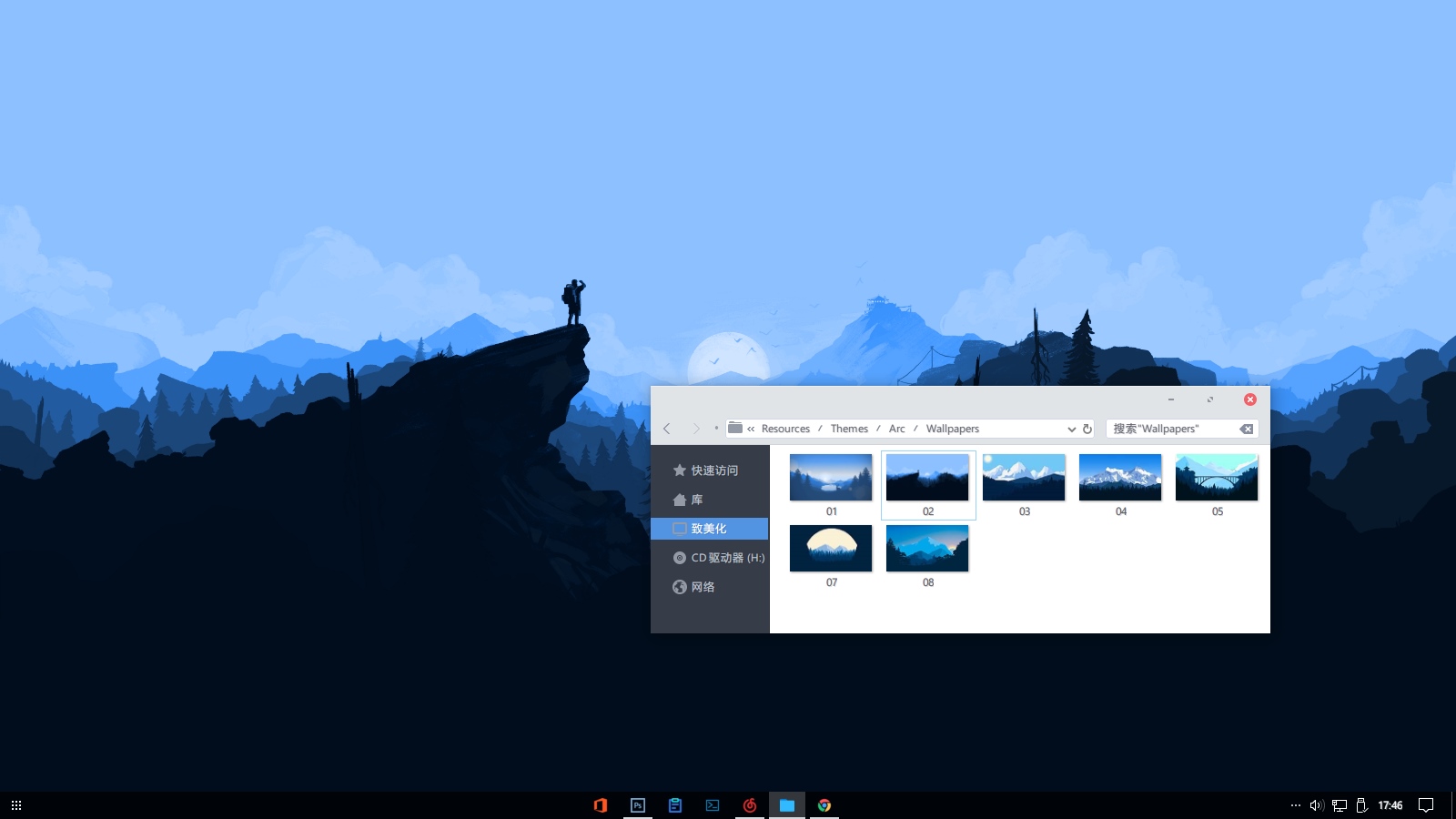The width and height of the screenshot is (1456, 819).
Task: Go forward with the right arrow button
Action: [x=696, y=429]
